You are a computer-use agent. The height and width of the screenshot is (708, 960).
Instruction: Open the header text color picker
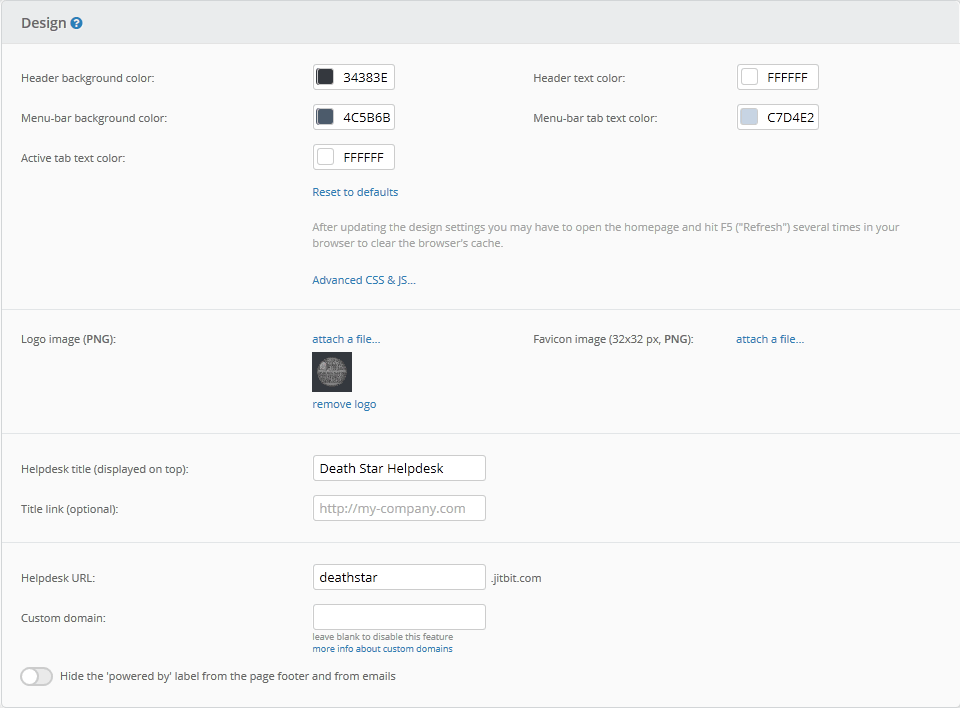[x=749, y=76]
